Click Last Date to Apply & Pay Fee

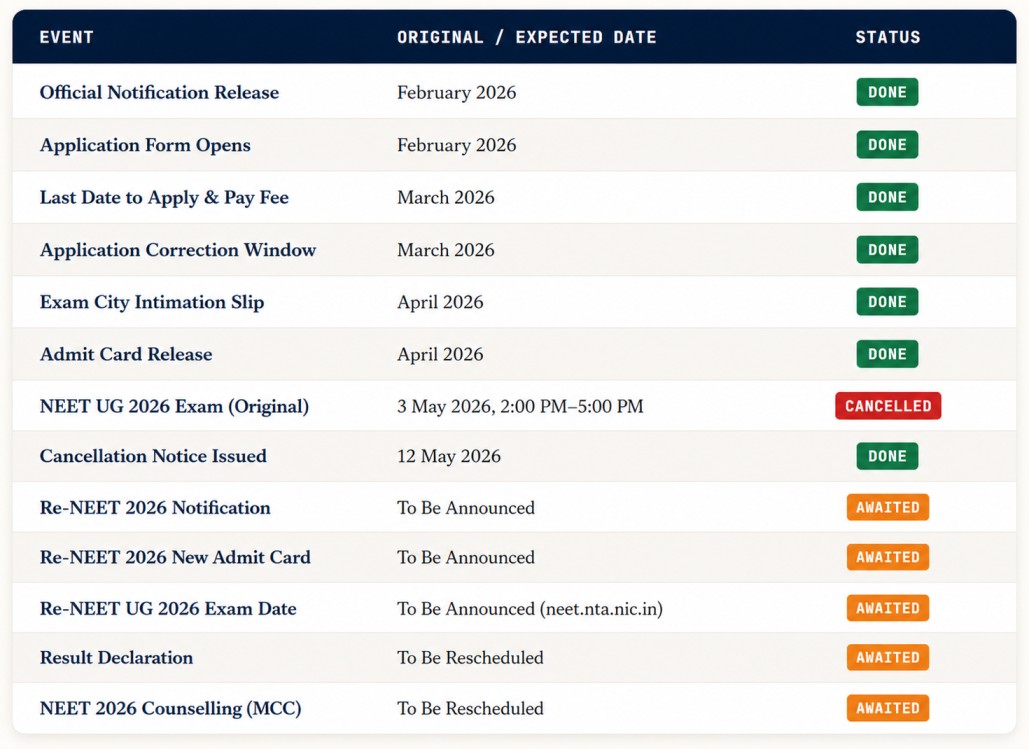point(164,198)
